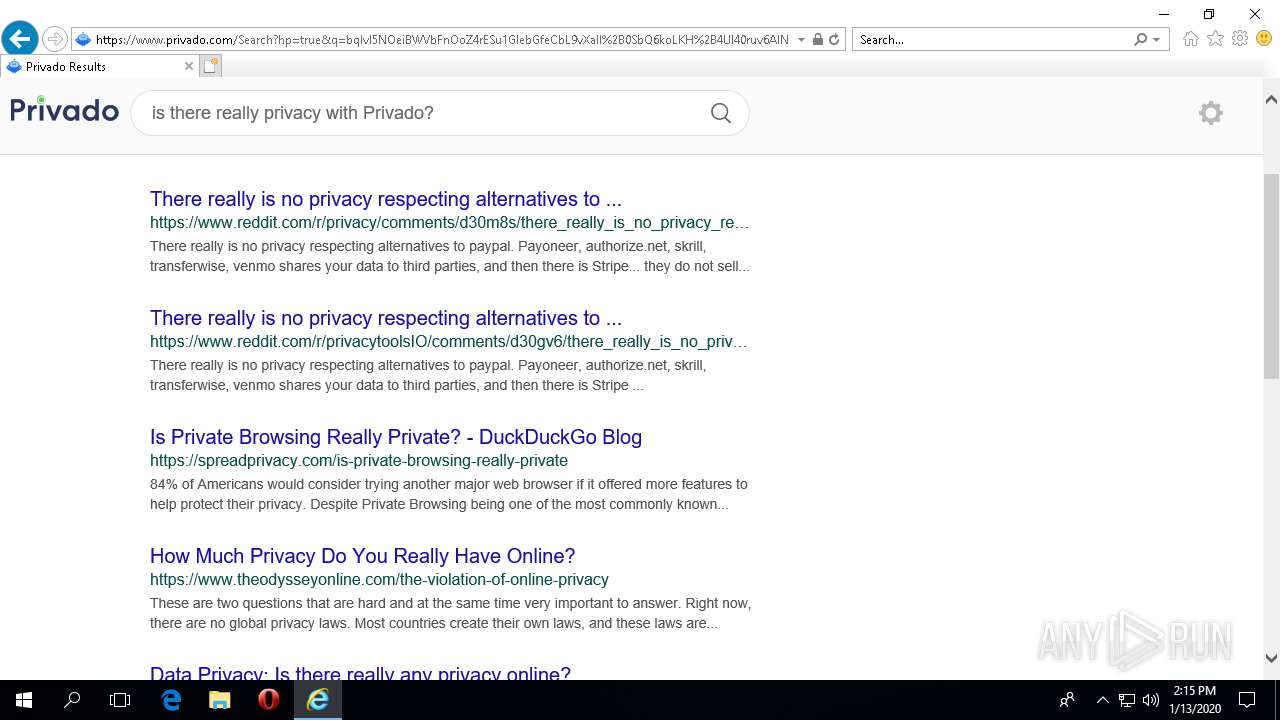Open Task View on taskbar
The width and height of the screenshot is (1280, 720).
point(120,700)
